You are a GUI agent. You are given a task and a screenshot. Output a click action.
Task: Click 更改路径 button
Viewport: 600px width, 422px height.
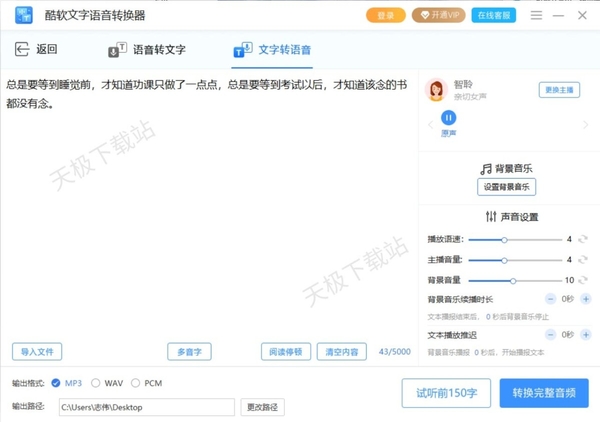coord(262,407)
